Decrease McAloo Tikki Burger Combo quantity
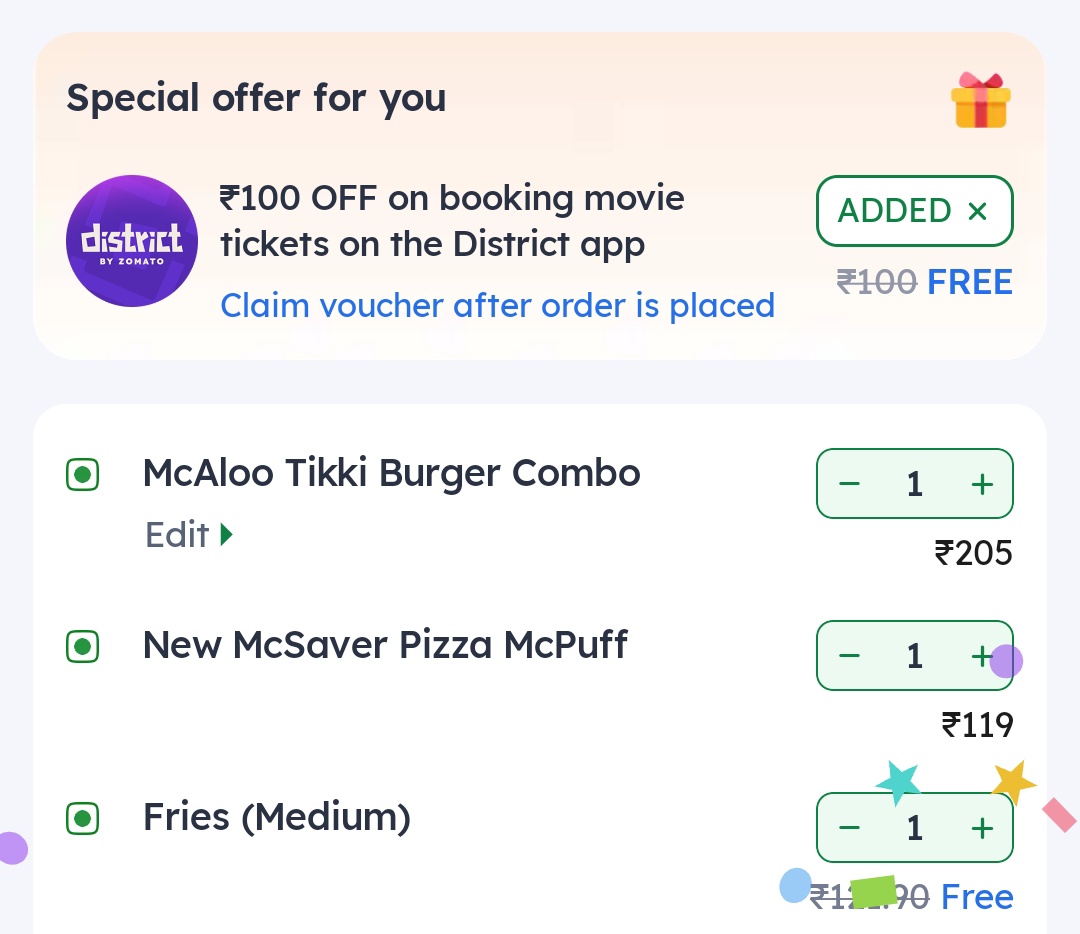Viewport: 1080px width, 934px height. (849, 485)
